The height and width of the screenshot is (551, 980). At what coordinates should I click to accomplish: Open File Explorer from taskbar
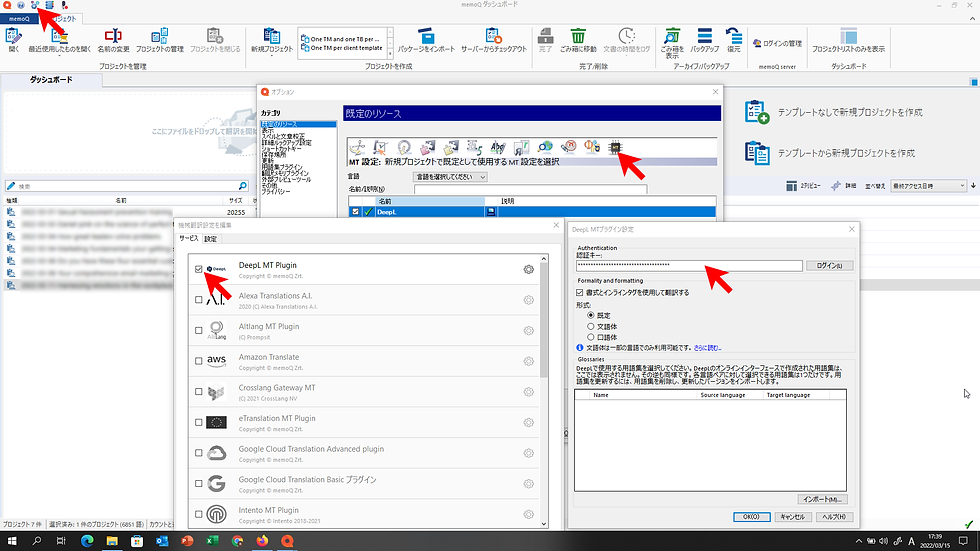tap(112, 541)
